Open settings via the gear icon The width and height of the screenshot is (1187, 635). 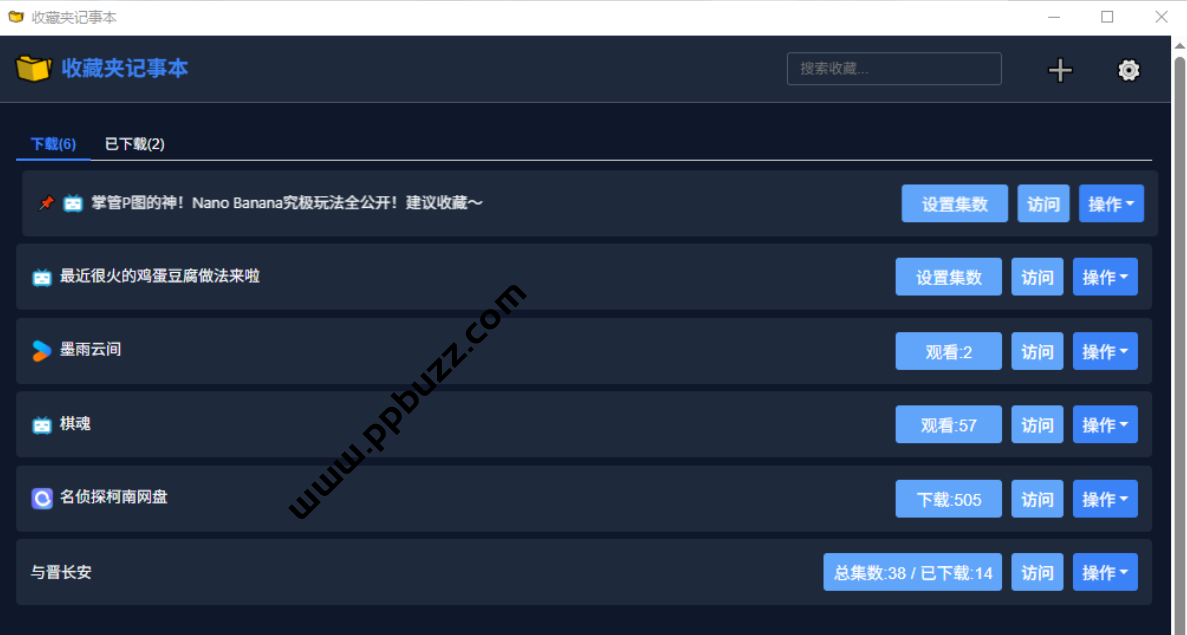click(x=1128, y=70)
